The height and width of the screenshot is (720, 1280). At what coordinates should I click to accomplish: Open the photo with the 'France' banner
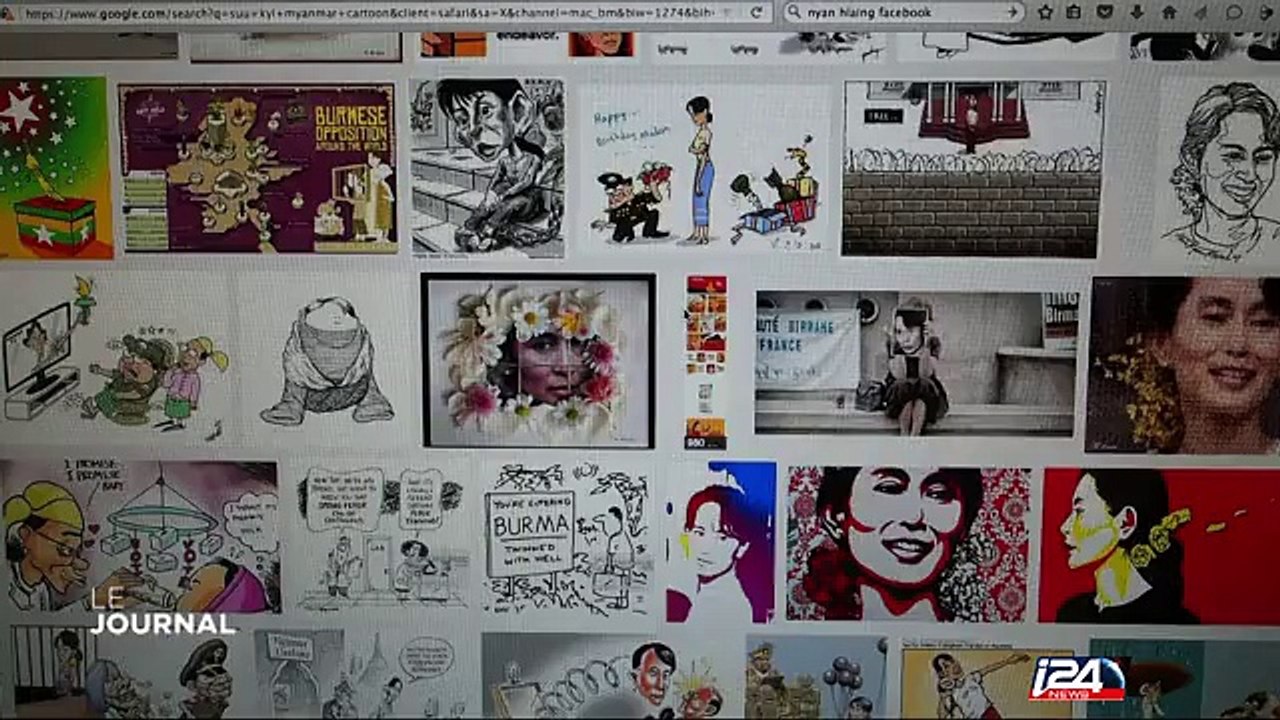(916, 362)
